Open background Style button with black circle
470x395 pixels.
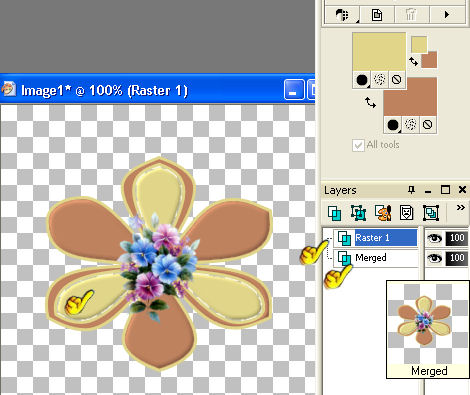393,125
